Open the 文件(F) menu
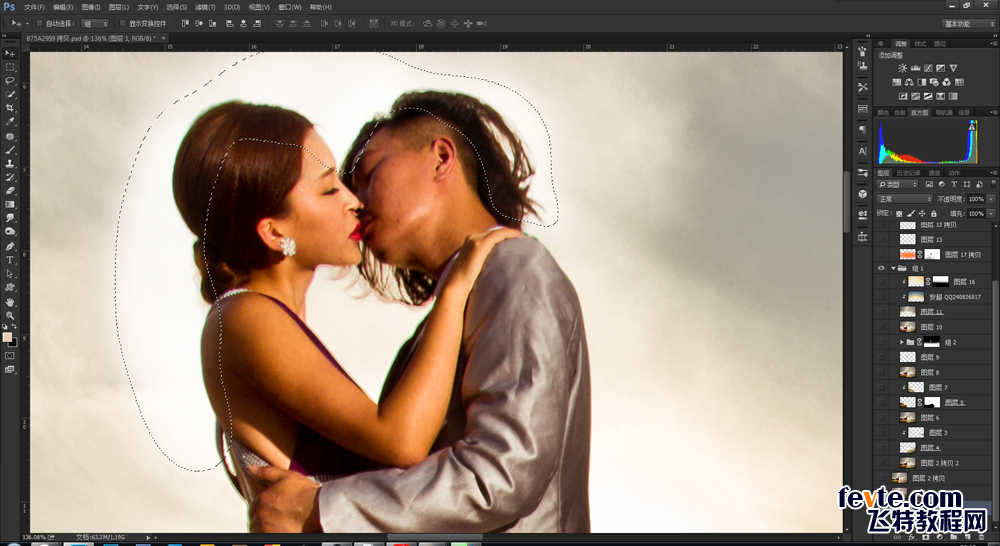Viewport: 1000px width, 546px height. pos(34,7)
